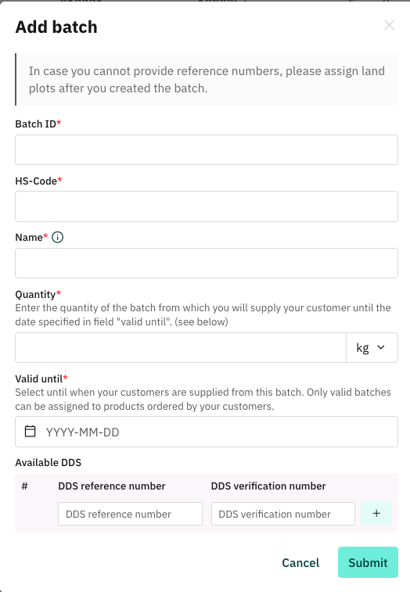This screenshot has height=592, width=410.
Task: Focus the Batch ID text field
Action: point(207,150)
